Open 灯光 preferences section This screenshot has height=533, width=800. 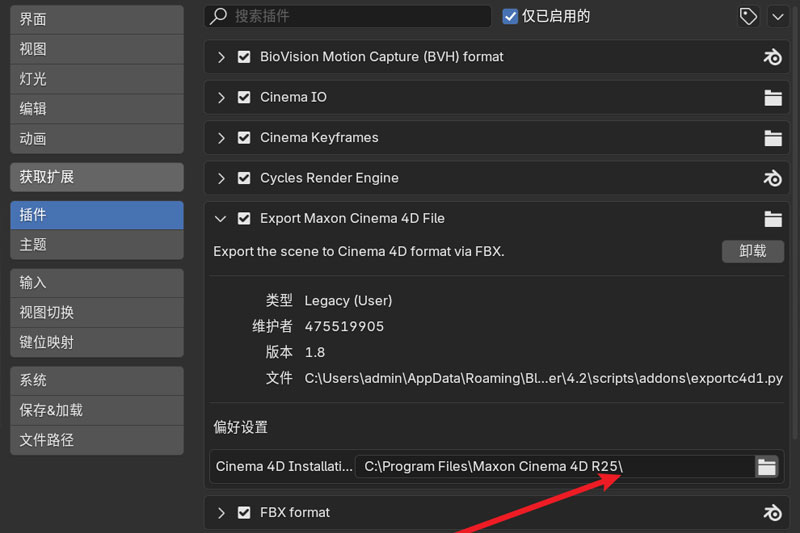click(x=97, y=79)
